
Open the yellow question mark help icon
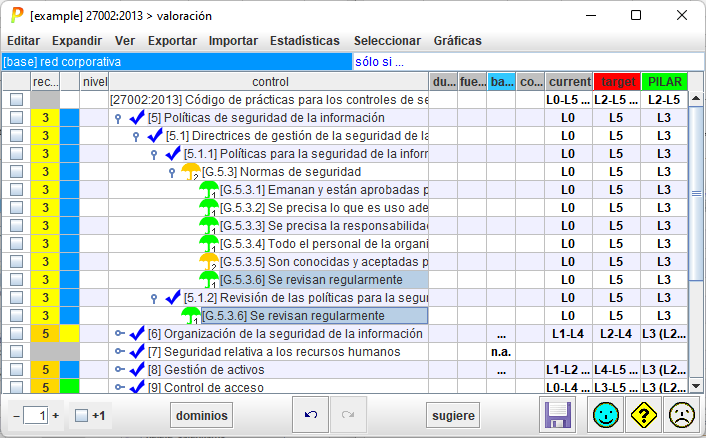(643, 415)
